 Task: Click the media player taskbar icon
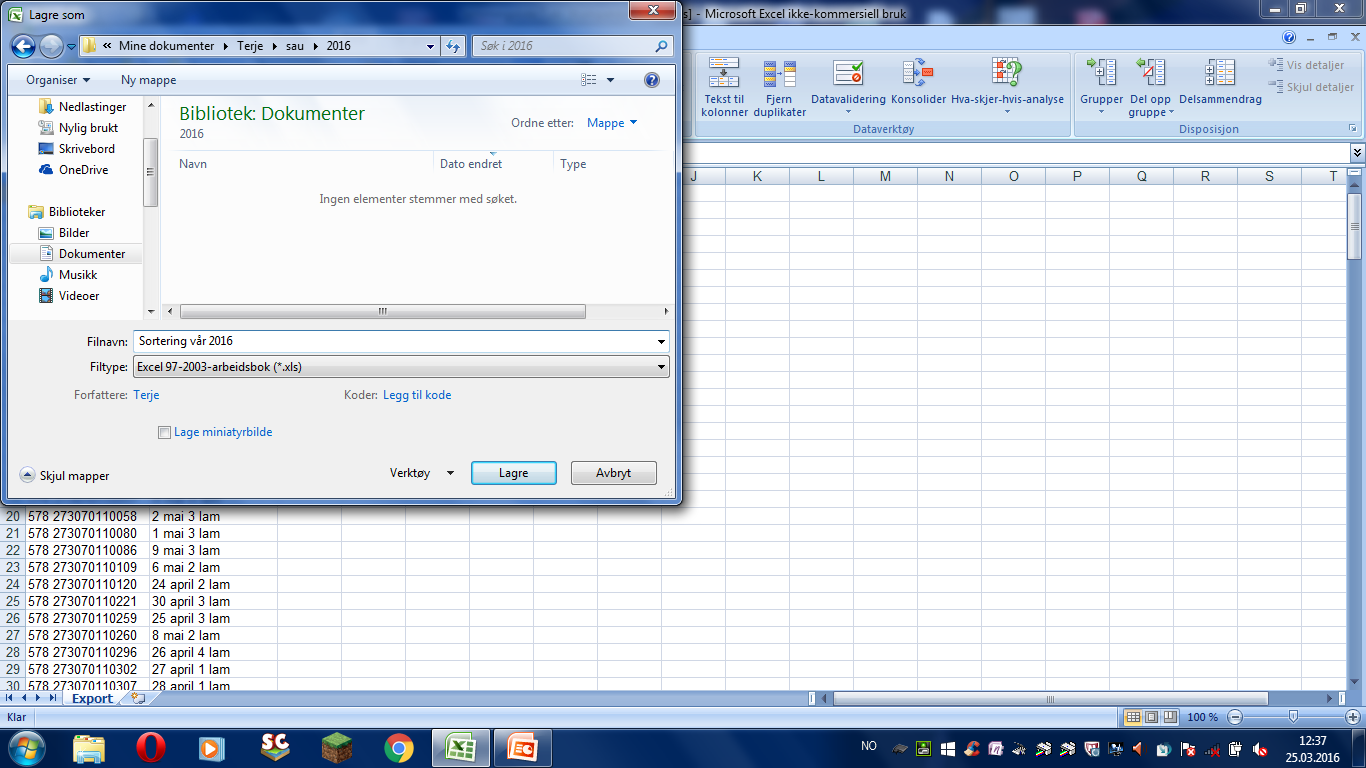coord(212,748)
